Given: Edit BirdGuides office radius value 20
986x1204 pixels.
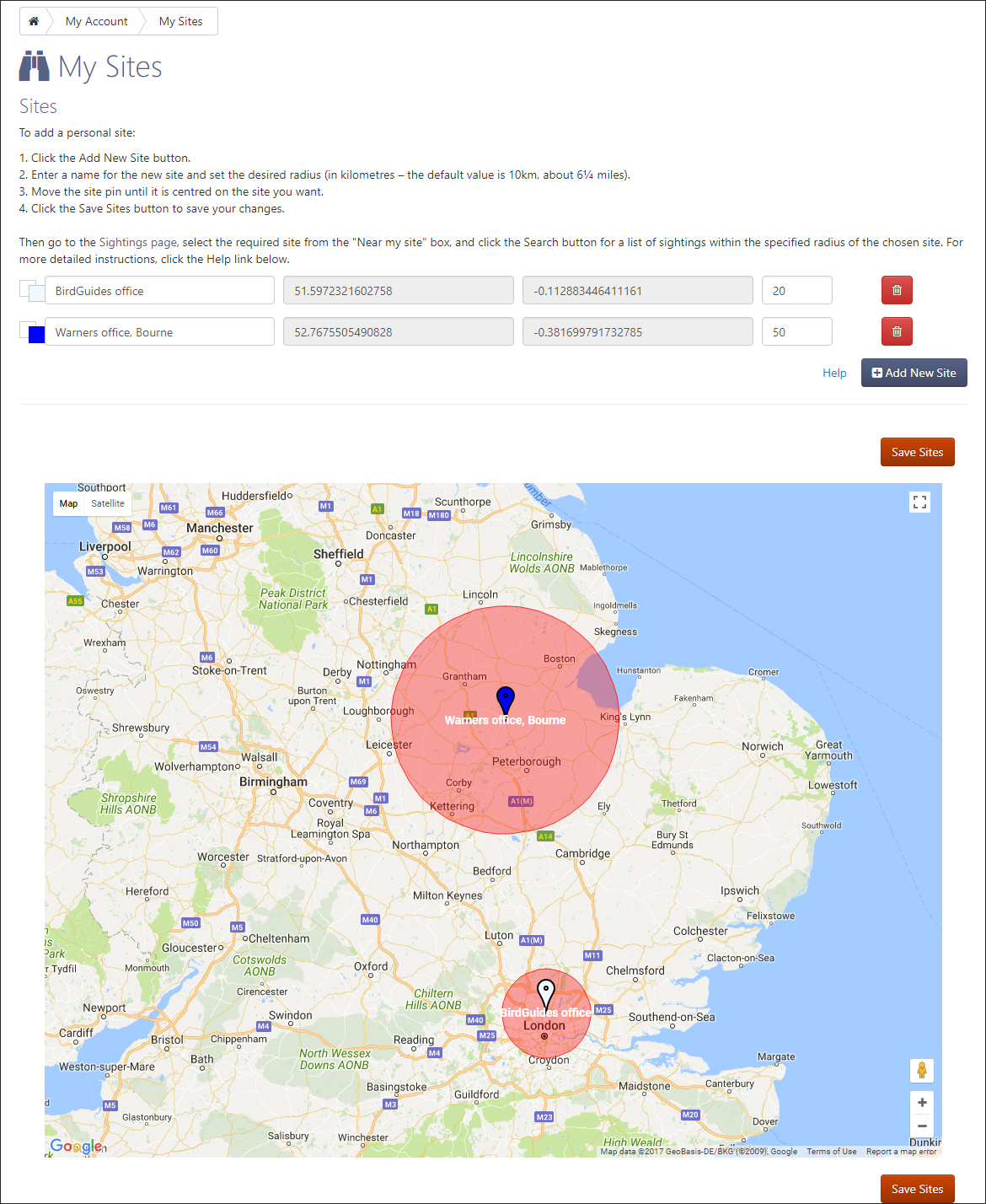Looking at the screenshot, I should (x=796, y=290).
